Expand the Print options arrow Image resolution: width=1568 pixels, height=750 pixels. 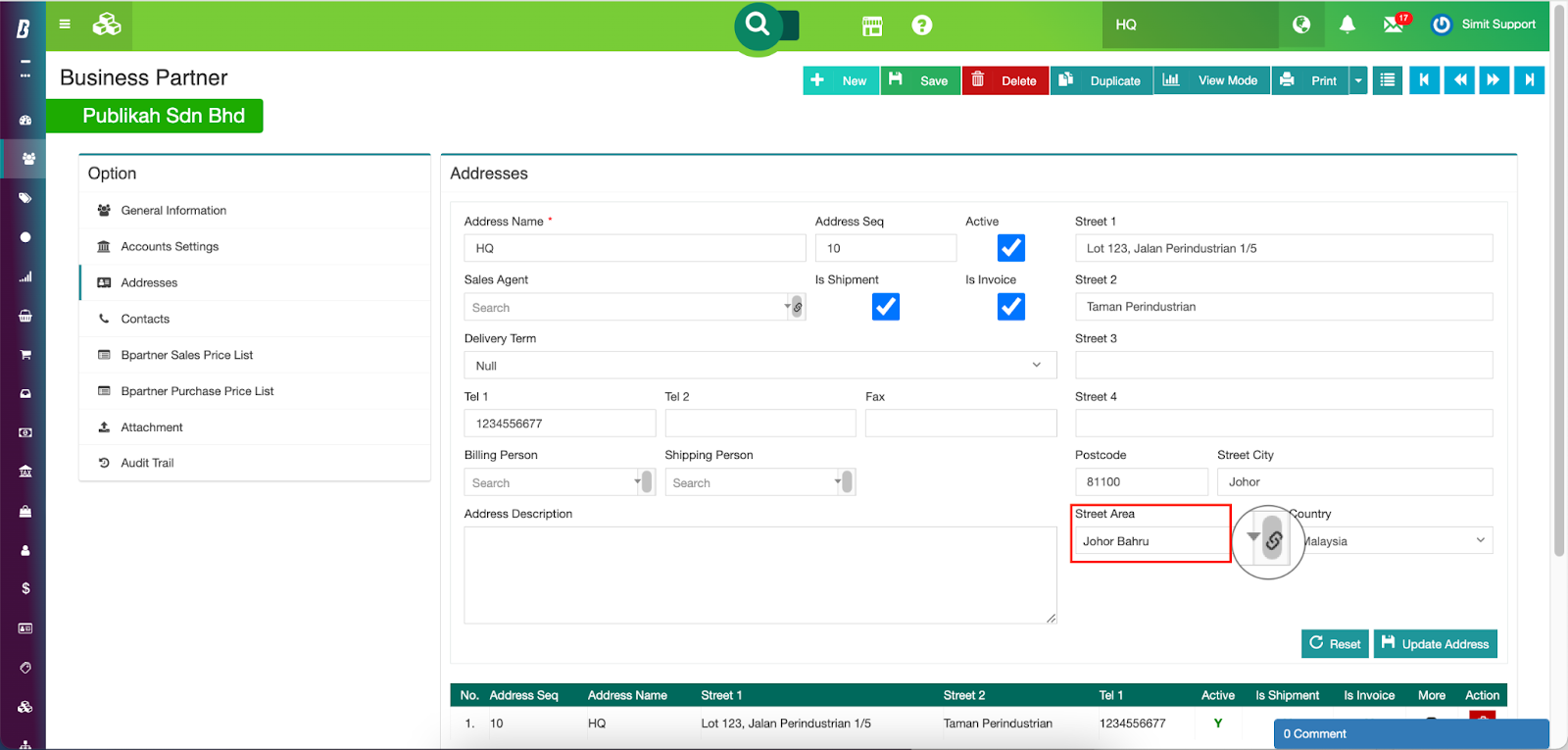click(x=1358, y=80)
